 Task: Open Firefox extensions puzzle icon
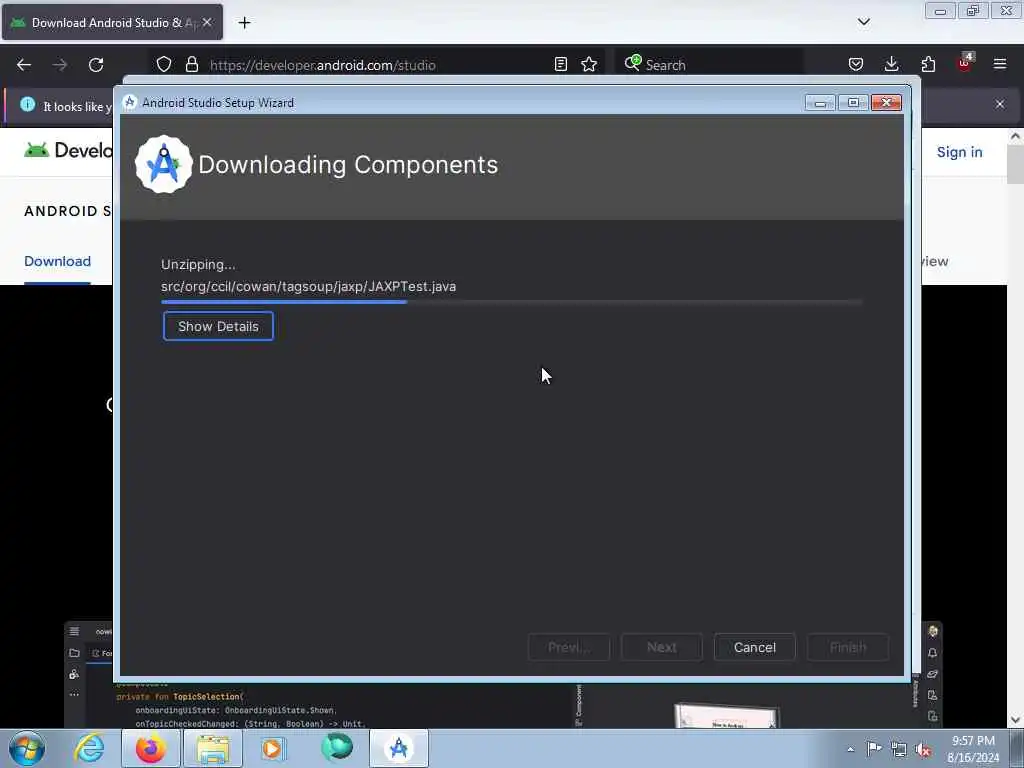click(928, 64)
